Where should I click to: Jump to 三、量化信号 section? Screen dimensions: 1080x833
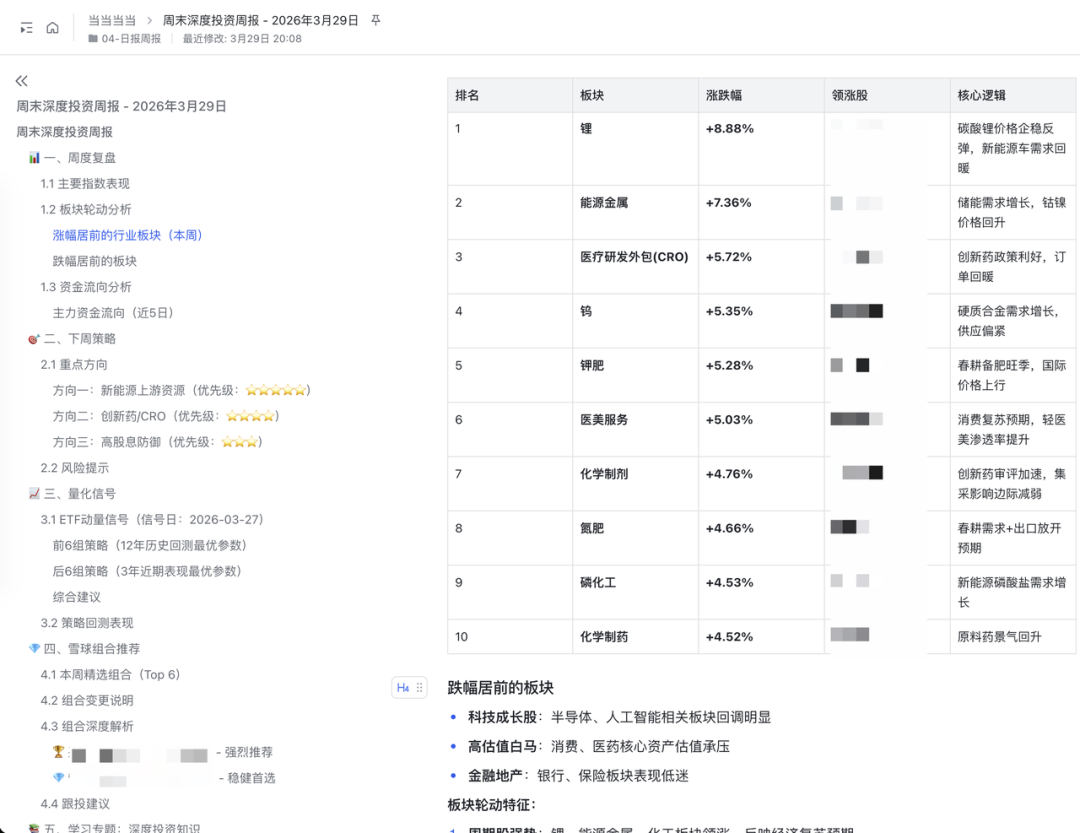click(72, 493)
